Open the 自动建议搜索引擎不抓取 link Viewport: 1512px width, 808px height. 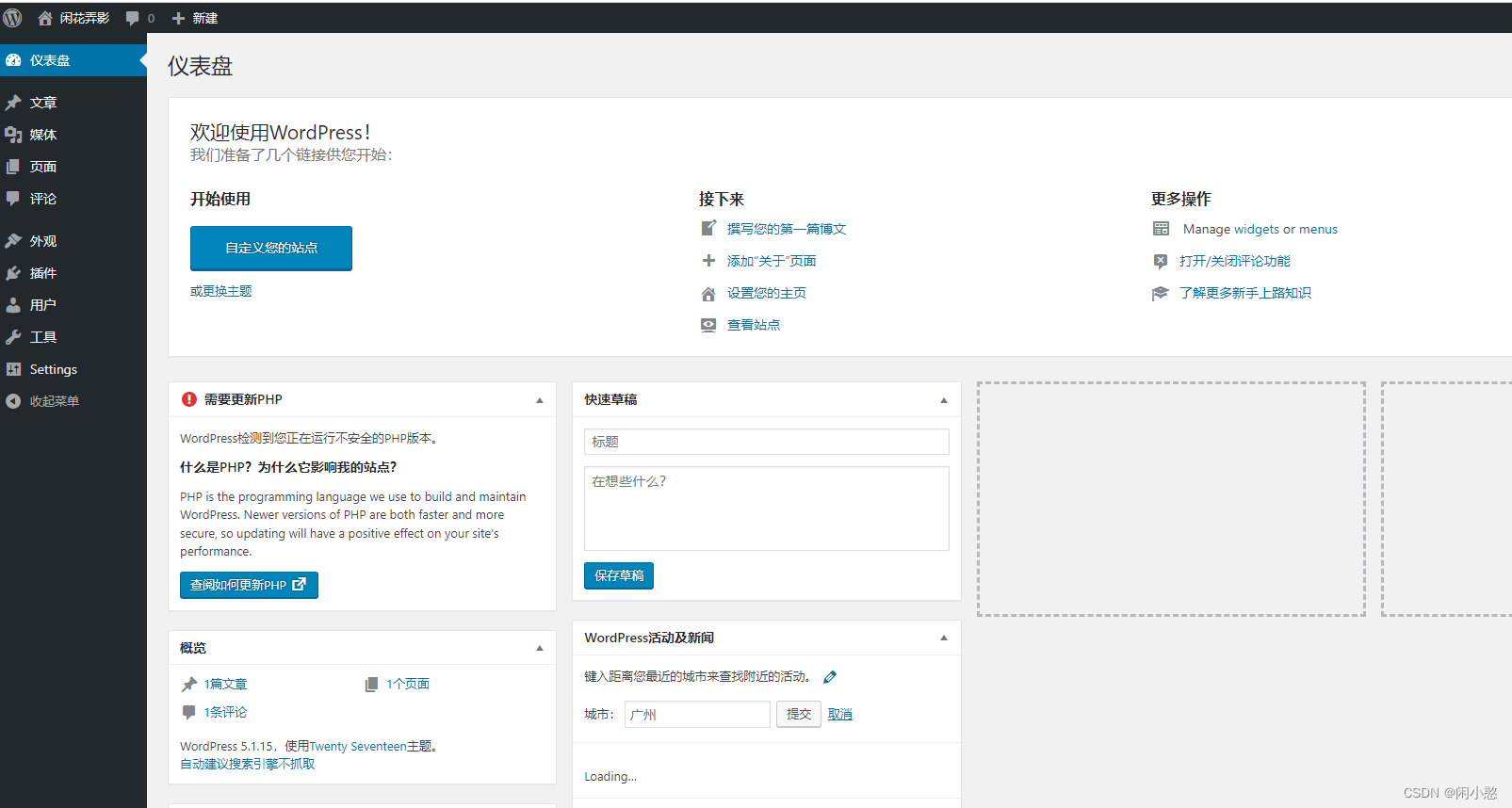[248, 764]
